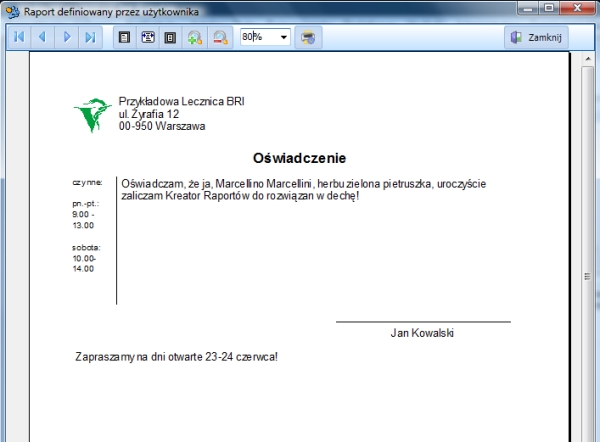Viewport: 600px width, 442px height.
Task: Zoom in with magnifier plus icon
Action: point(195,37)
